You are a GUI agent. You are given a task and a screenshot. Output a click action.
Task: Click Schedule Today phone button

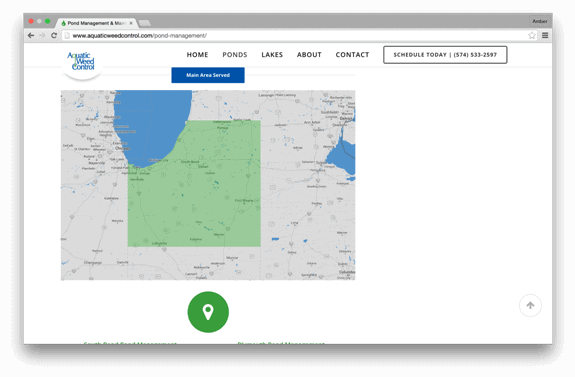point(445,55)
